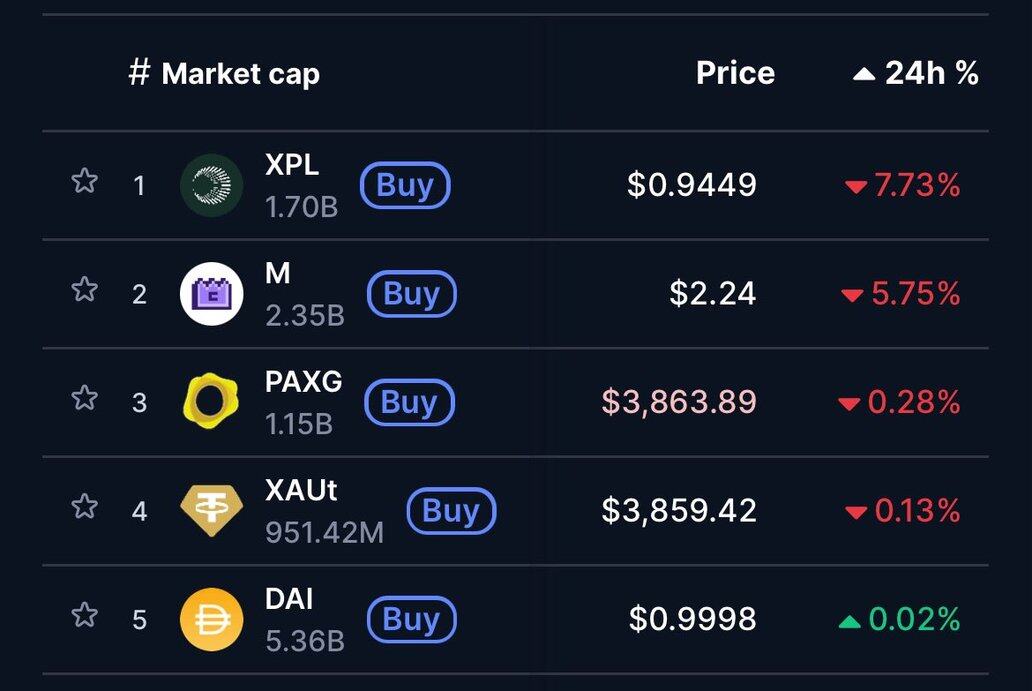Image resolution: width=1032 pixels, height=691 pixels.
Task: Buy the M token
Action: coord(411,294)
